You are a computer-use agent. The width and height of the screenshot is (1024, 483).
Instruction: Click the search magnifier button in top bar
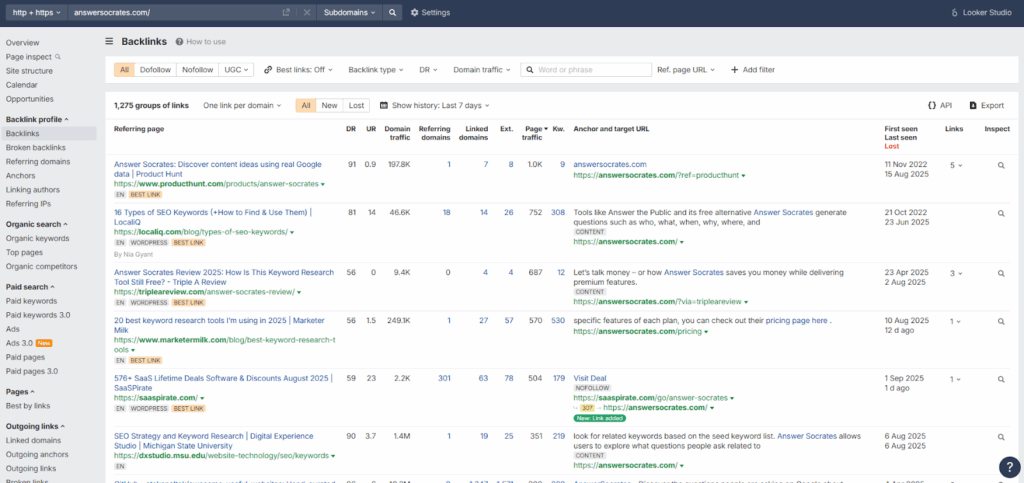point(392,12)
